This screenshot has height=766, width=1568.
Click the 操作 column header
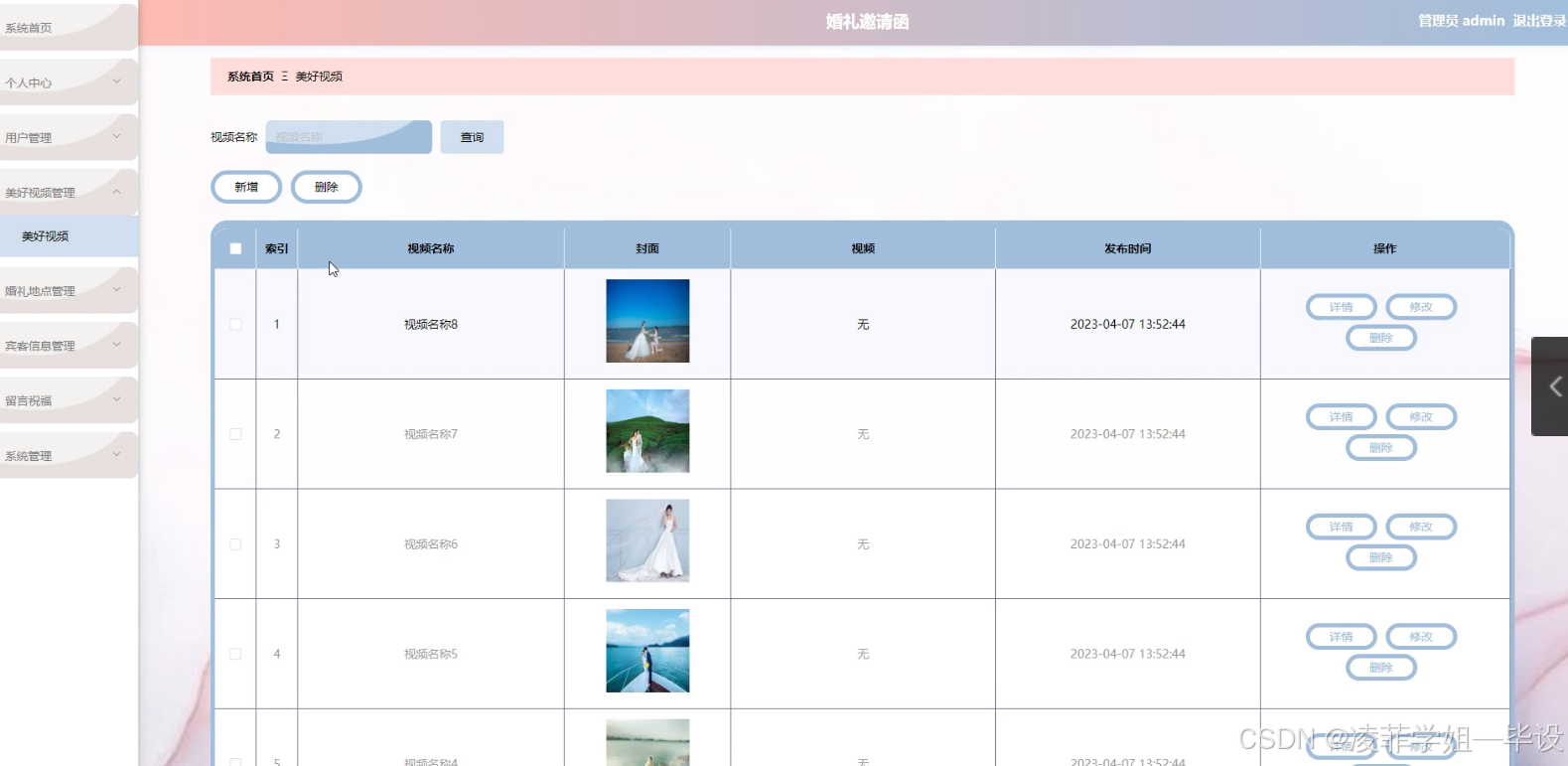click(1384, 248)
